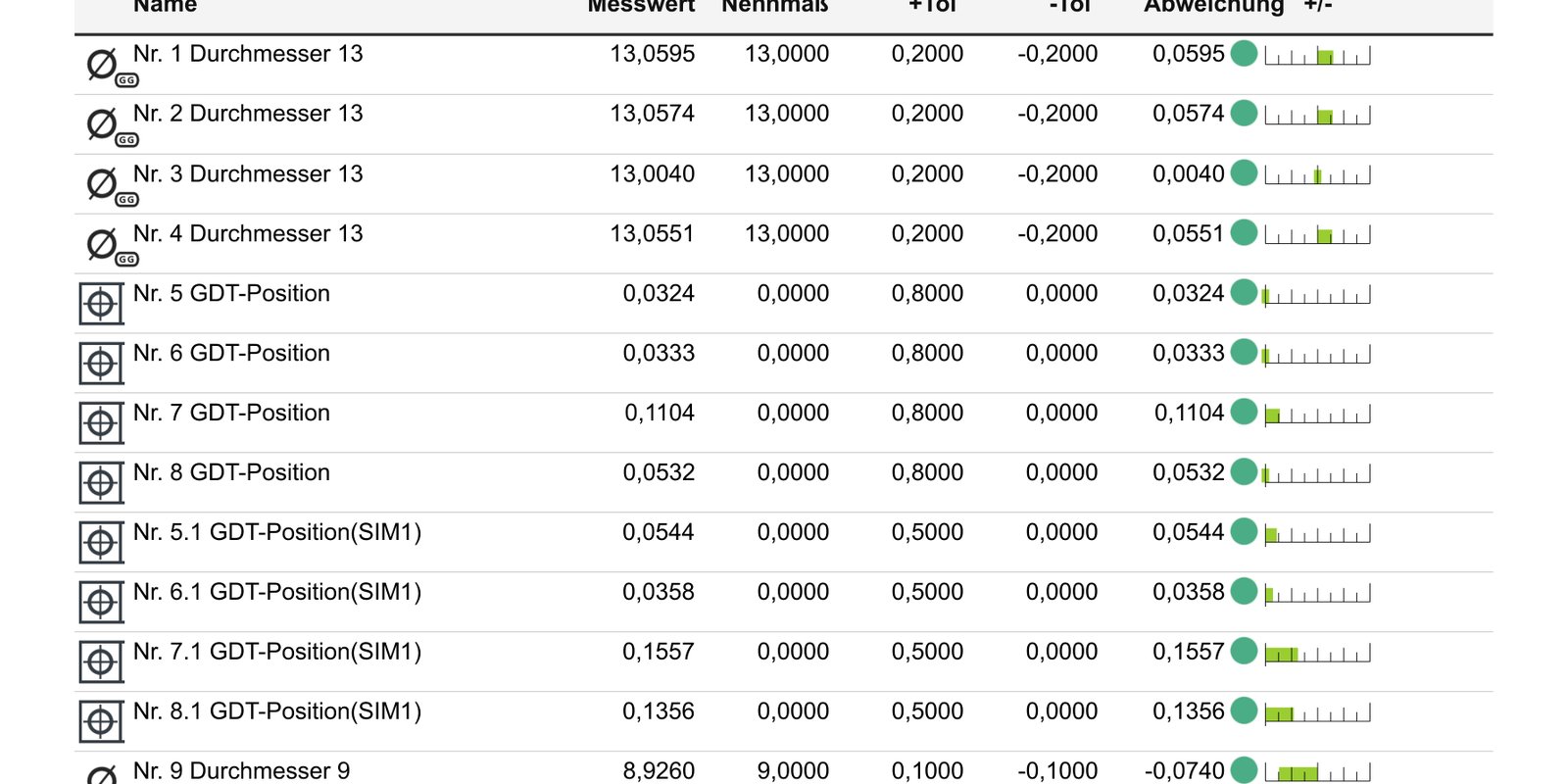This screenshot has width=1568, height=784.
Task: Click the +Tol value 0,5000 for Nr. 8.1
Action: [x=927, y=711]
